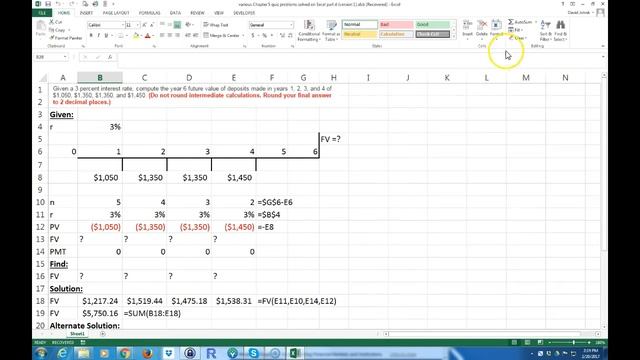Click cell with $5,750.16 total
Image resolution: width=640 pixels, height=360 pixels.
(x=100, y=313)
